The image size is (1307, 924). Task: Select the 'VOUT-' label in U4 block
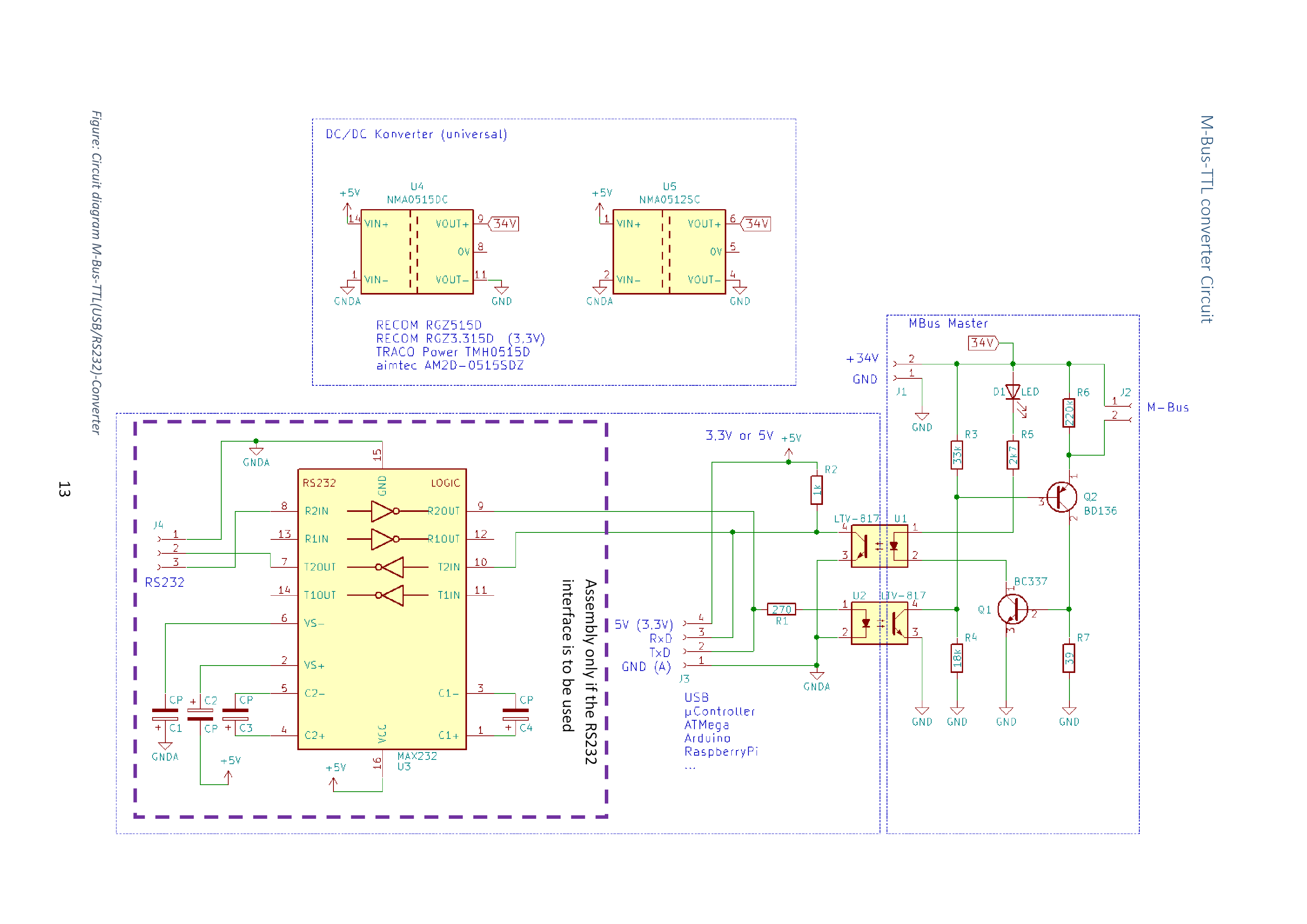[452, 280]
